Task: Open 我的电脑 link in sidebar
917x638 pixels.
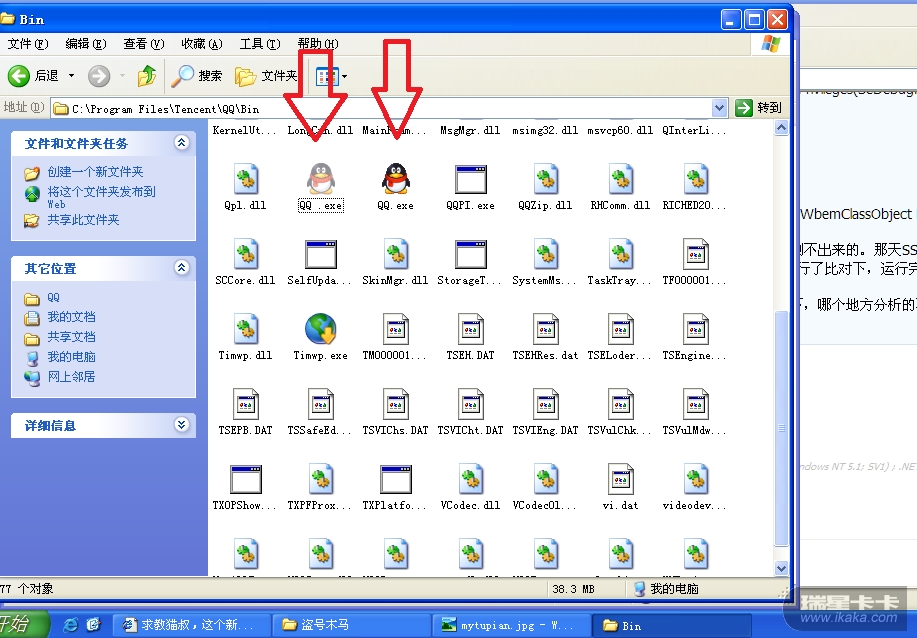Action: pos(71,357)
